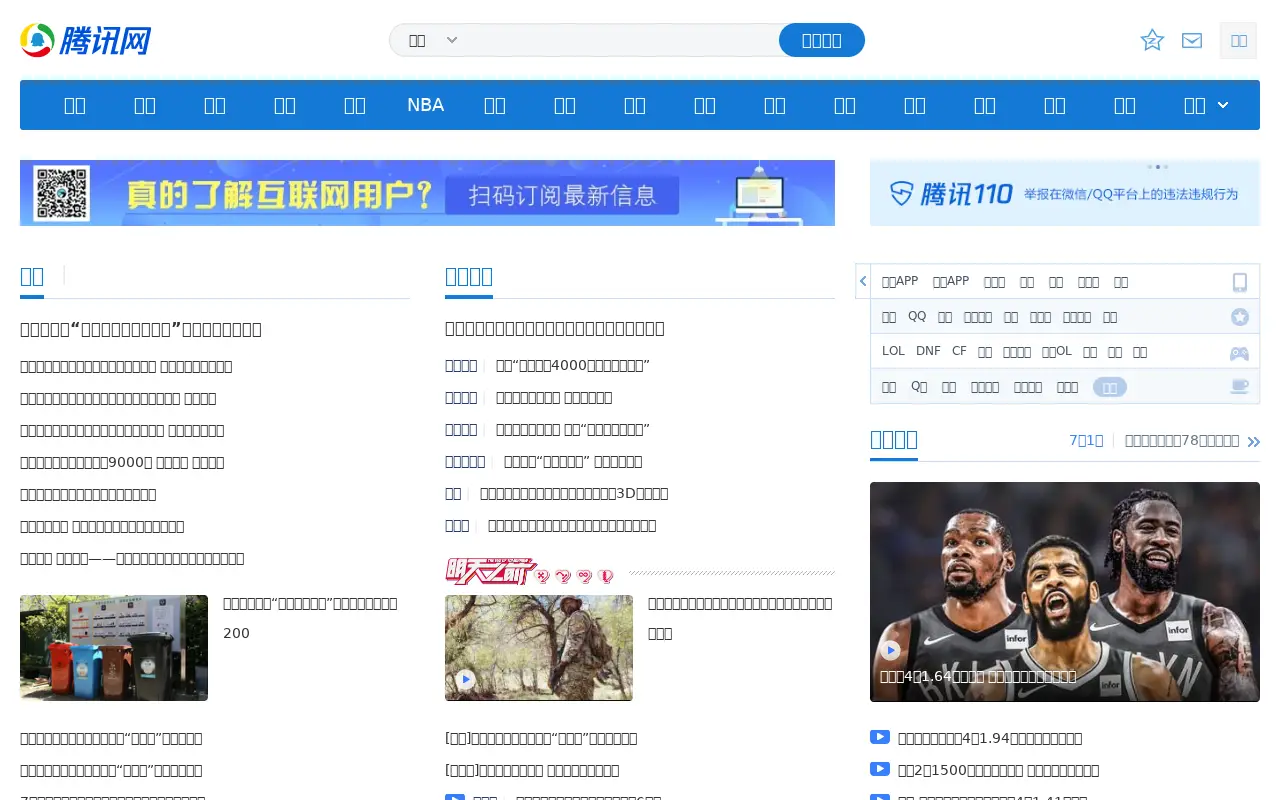Screen dimensions: 1280x800
Task: Click the gray button right of mail icon
Action: [1238, 41]
